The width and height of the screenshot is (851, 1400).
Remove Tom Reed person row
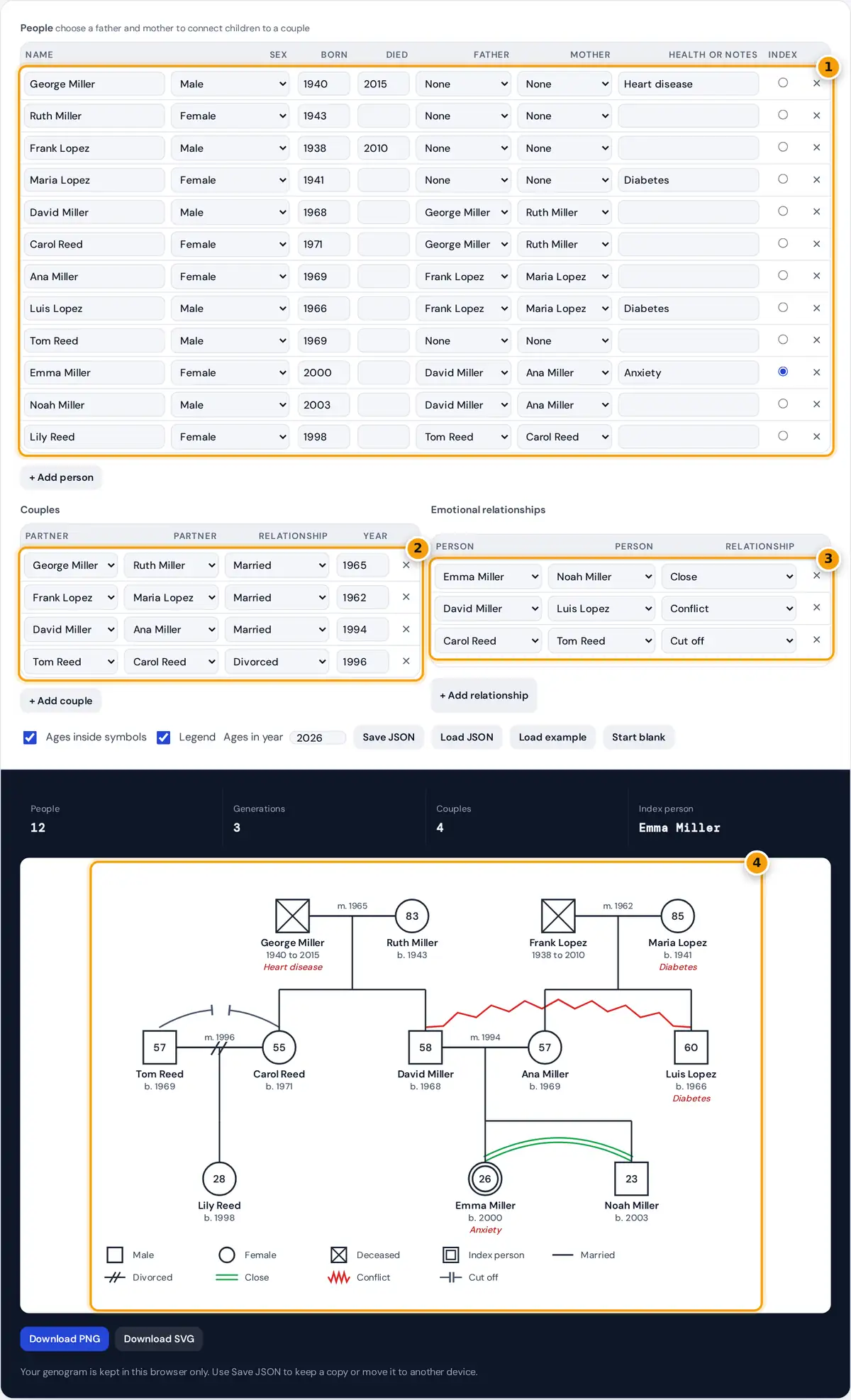[816, 340]
